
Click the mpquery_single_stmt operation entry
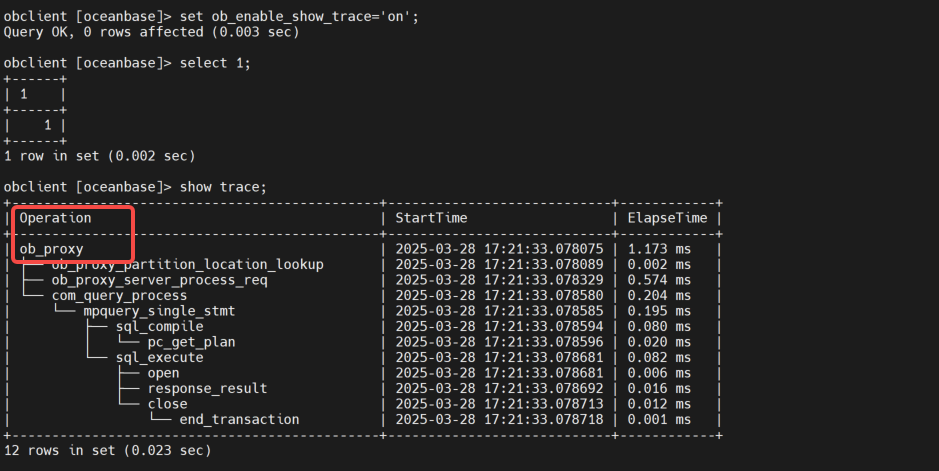tap(159, 311)
